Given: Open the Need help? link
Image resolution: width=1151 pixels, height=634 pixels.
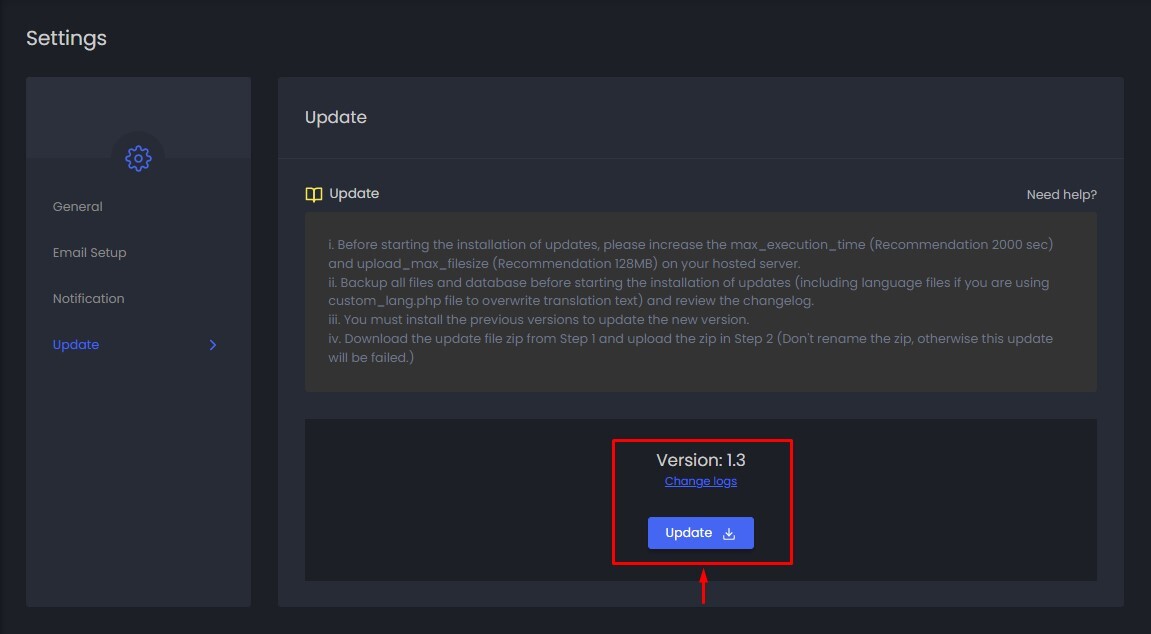Looking at the screenshot, I should pyautogui.click(x=1061, y=195).
